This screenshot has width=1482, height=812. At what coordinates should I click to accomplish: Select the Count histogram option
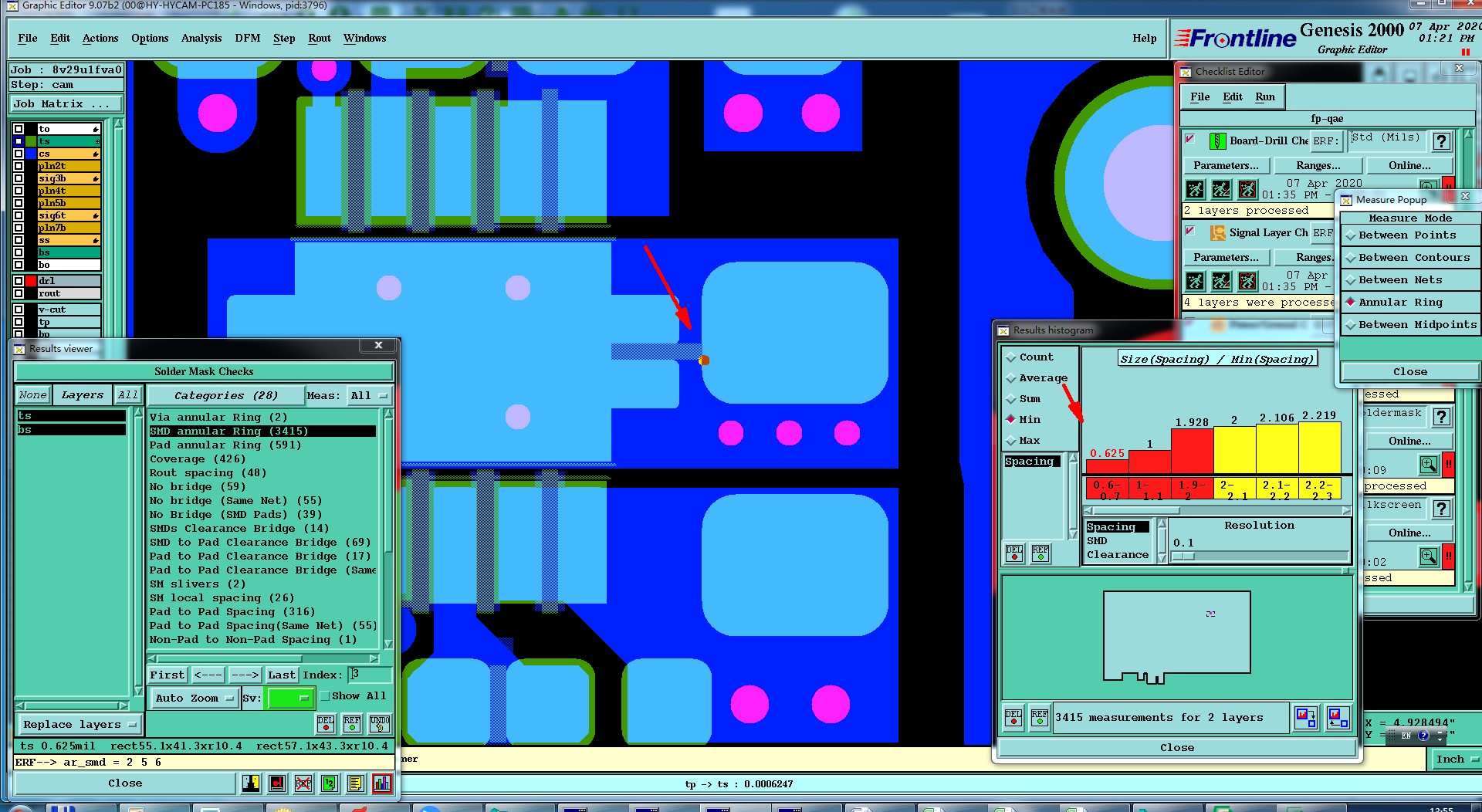coord(1029,357)
